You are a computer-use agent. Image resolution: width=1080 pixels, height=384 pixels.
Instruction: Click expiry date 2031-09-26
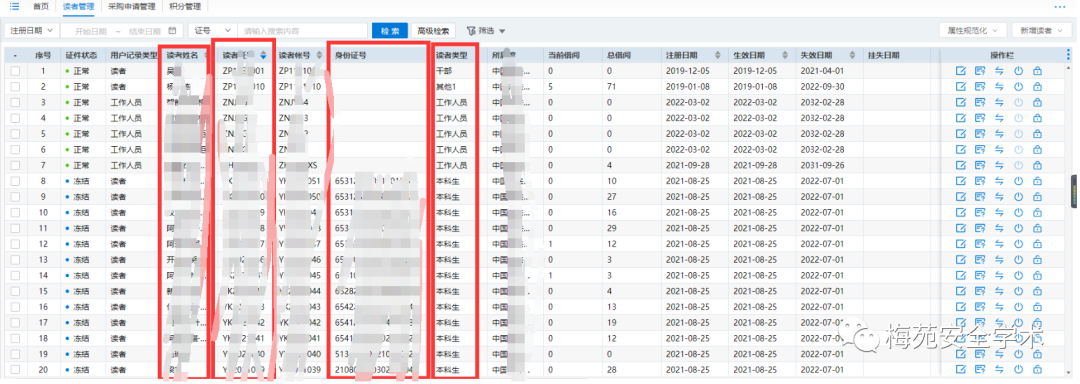coord(822,165)
